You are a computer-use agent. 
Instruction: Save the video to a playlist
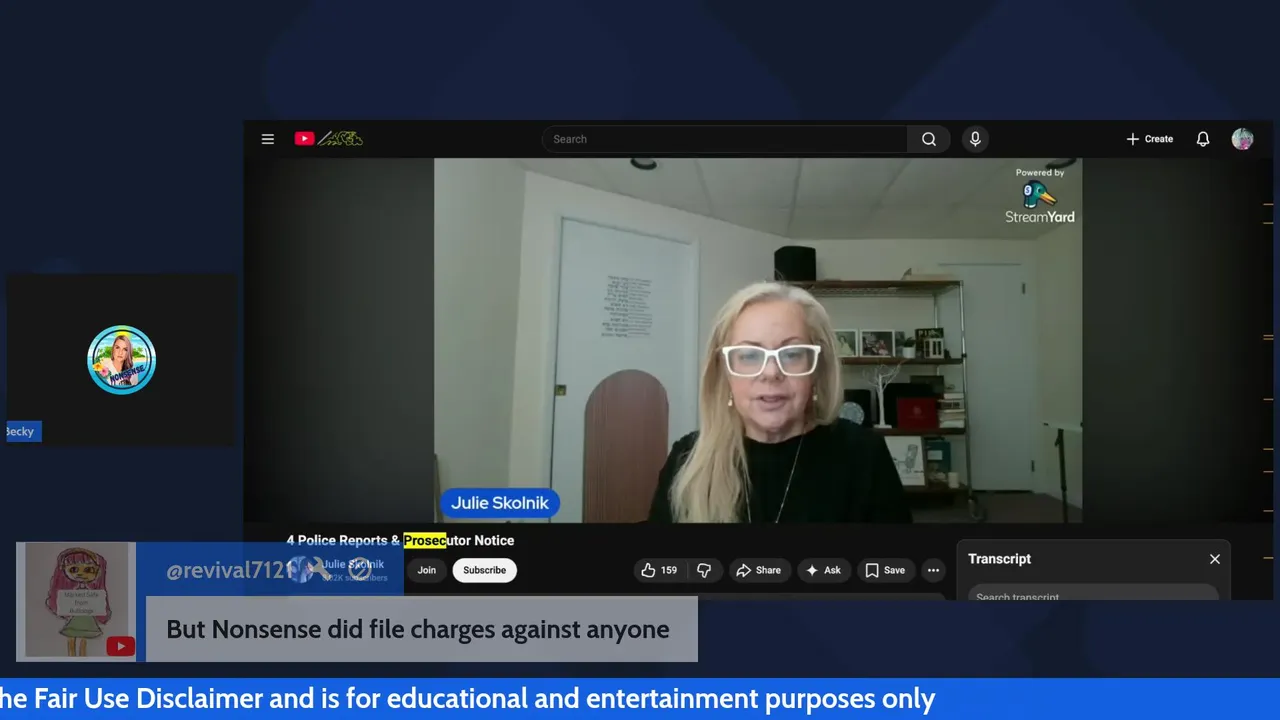pos(885,570)
